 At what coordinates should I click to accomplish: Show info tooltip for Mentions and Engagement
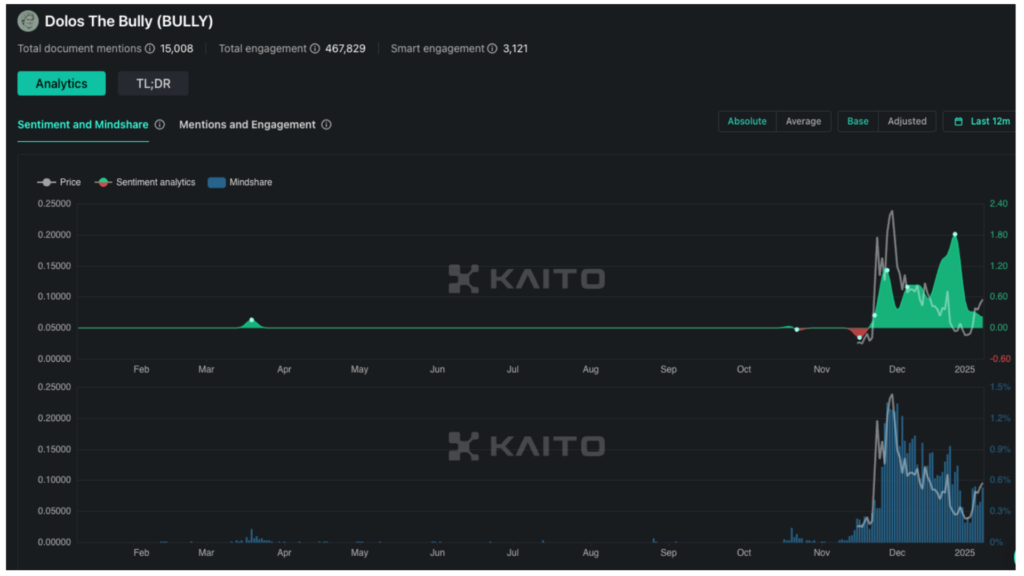tap(327, 125)
